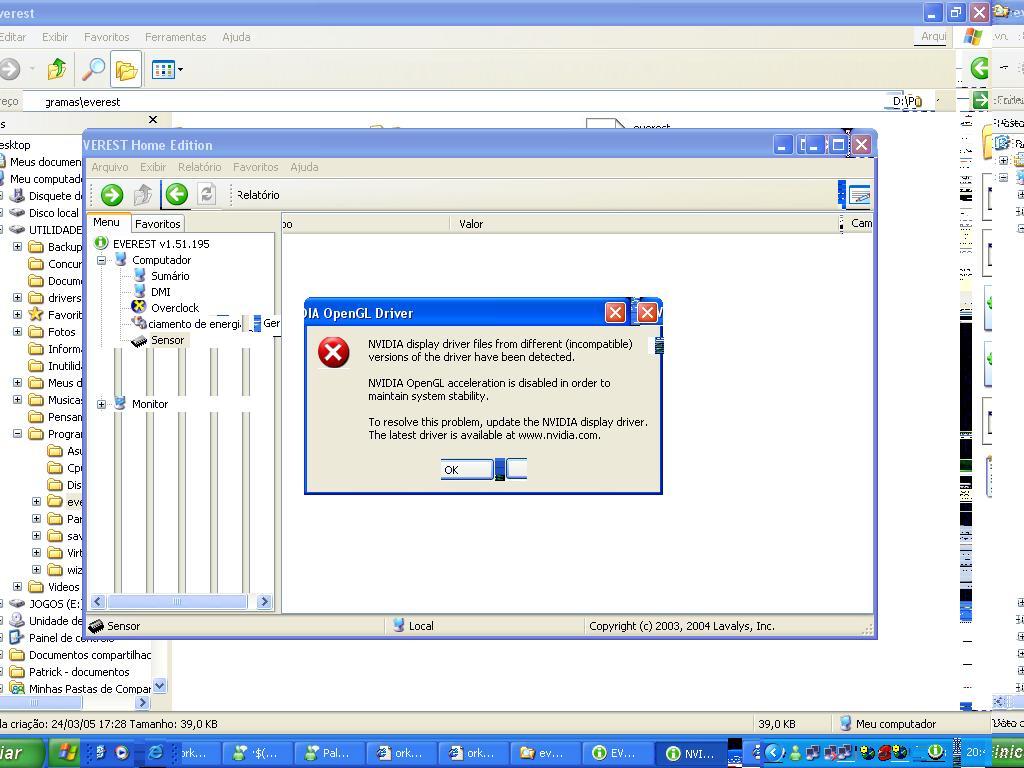
Task: Select Documentos compartilhados in Explorer tree
Action: coord(89,654)
